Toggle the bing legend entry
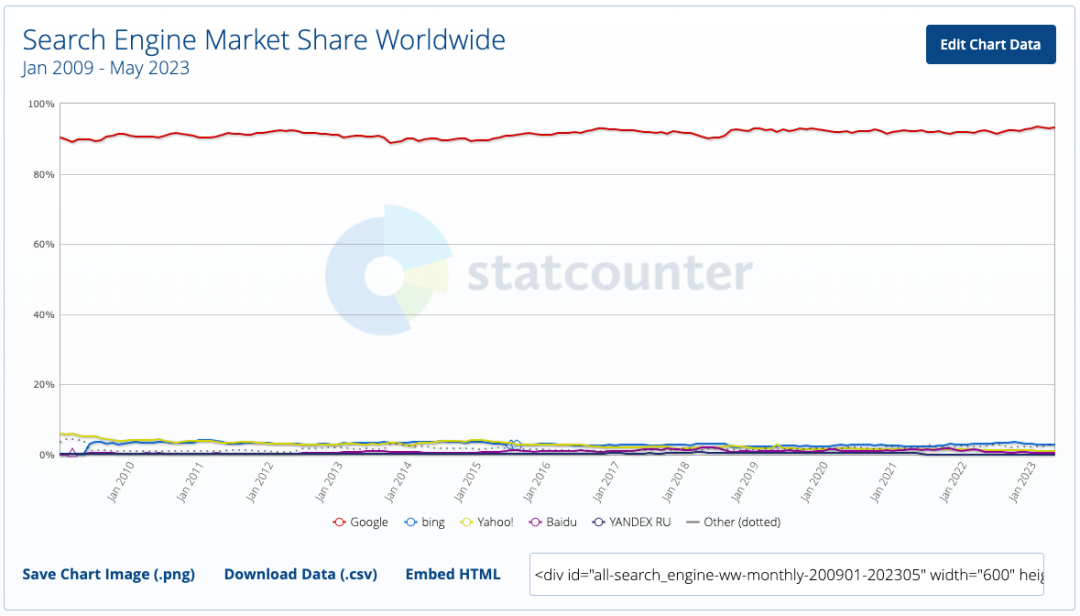The width and height of the screenshot is (1080, 616). point(424,522)
